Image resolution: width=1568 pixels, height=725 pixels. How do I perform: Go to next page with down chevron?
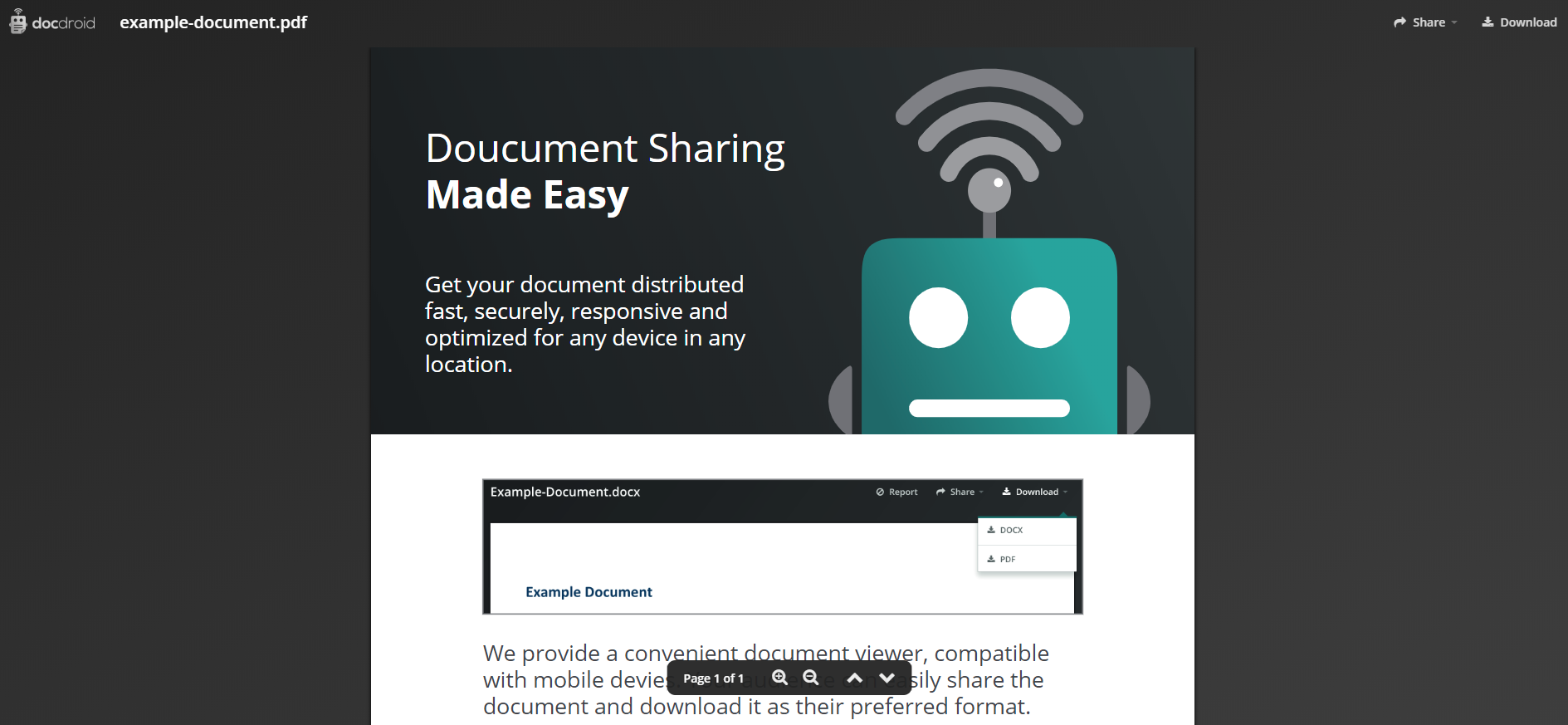(887, 678)
